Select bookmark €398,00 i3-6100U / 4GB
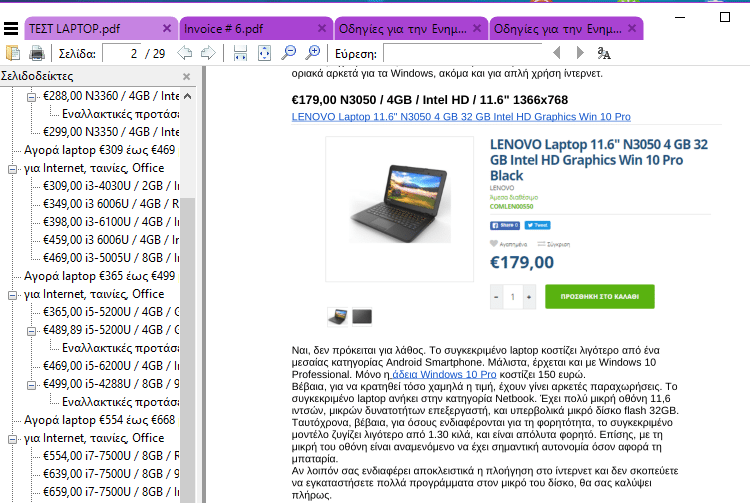 click(111, 222)
